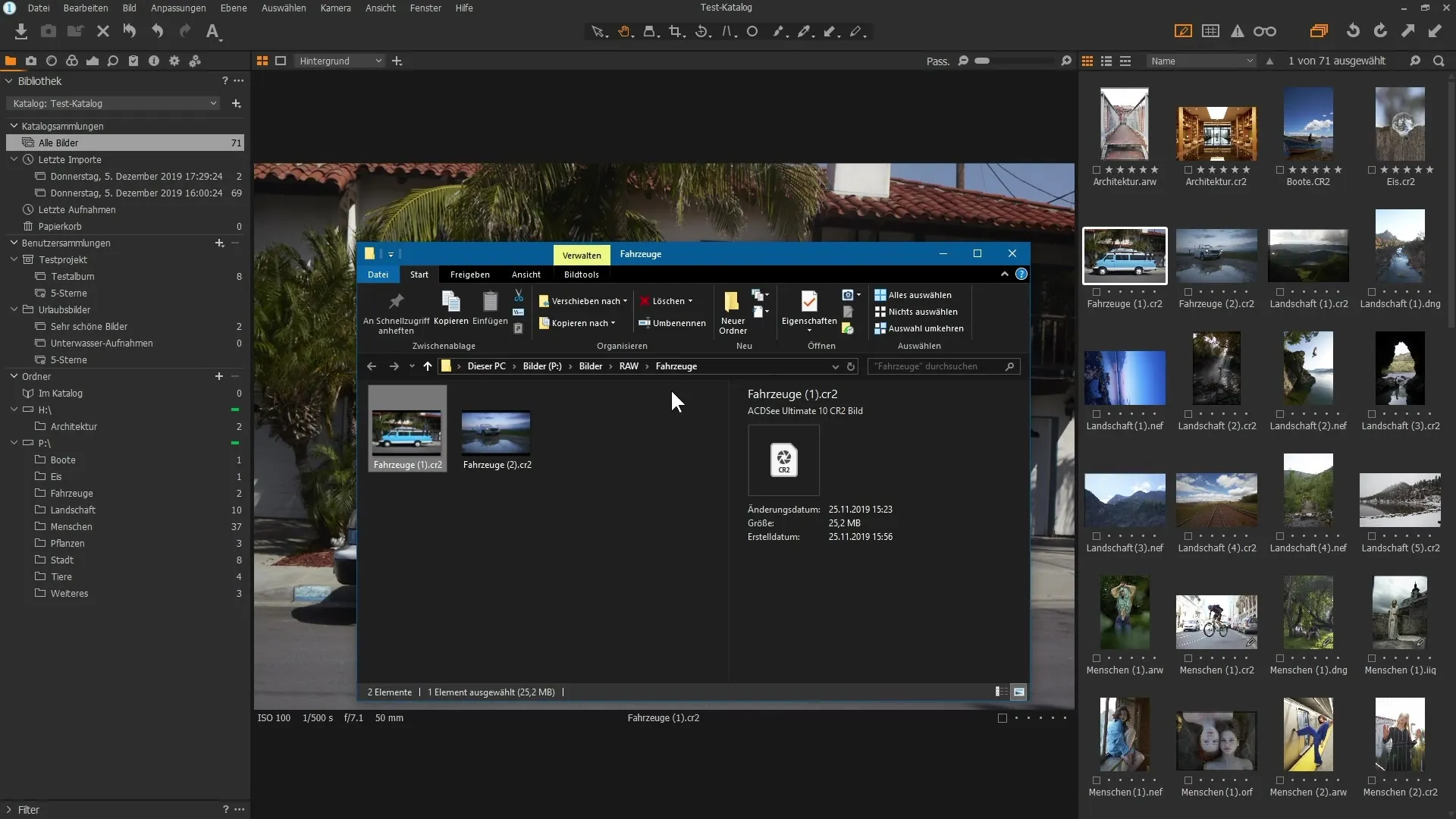Select the circle spot removal tool
This screenshot has width=1456, height=819.
click(x=752, y=31)
